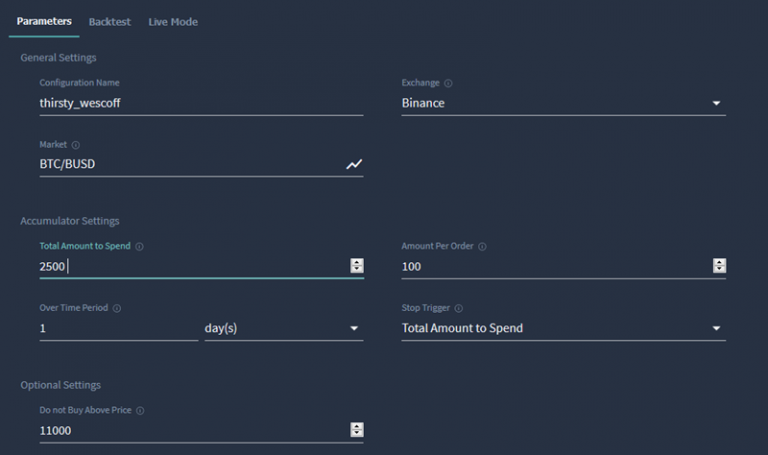Open the Exchange dropdown showing Binance

pos(564,103)
